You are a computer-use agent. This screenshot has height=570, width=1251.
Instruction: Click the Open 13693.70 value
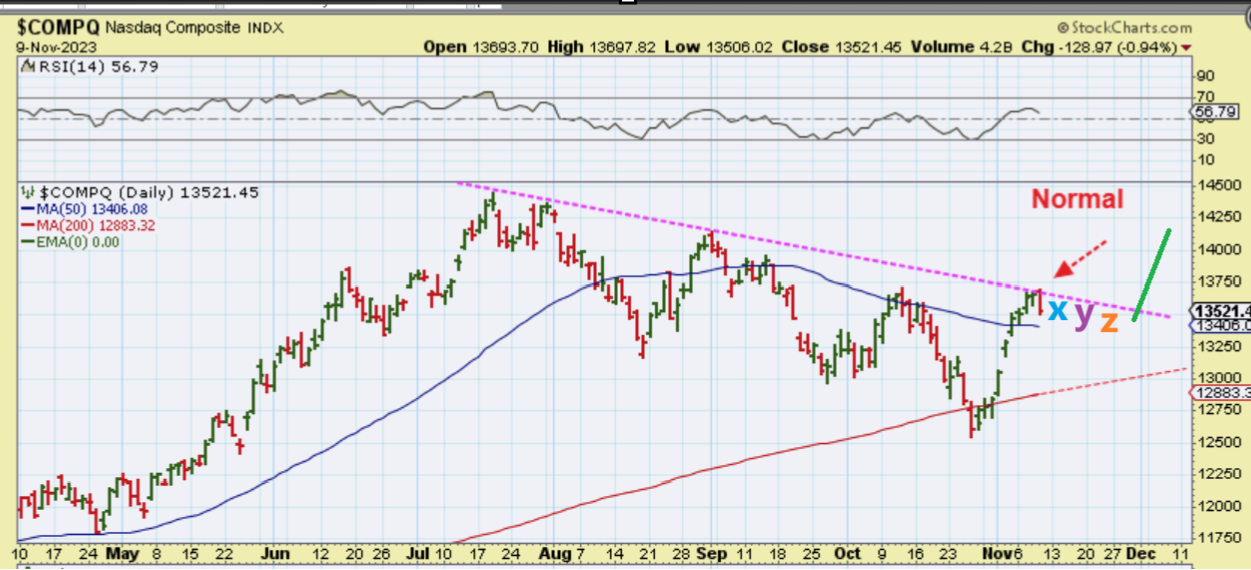pos(480,47)
